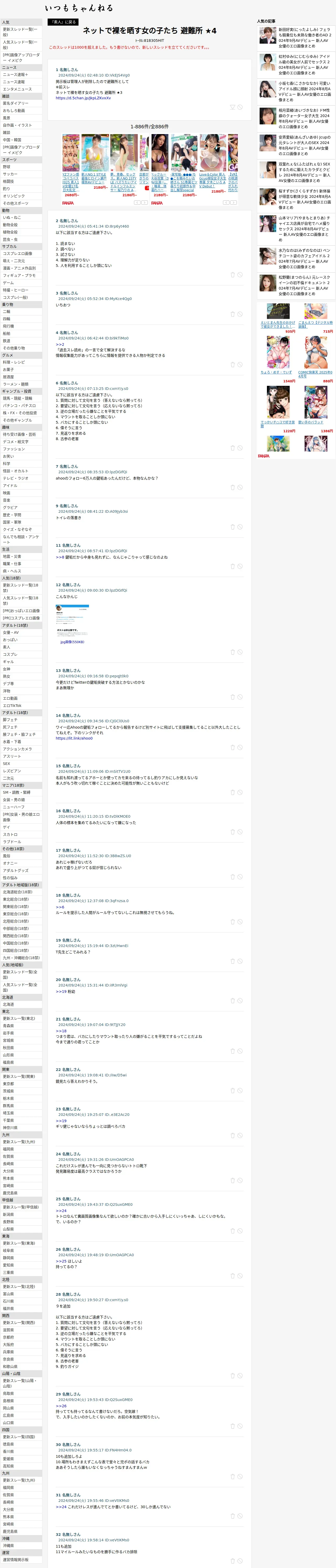Image resolution: width=336 pixels, height=1568 pixels.
Task: Open the jpg画像(550KB) link in post 12
Action: [x=72, y=642]
